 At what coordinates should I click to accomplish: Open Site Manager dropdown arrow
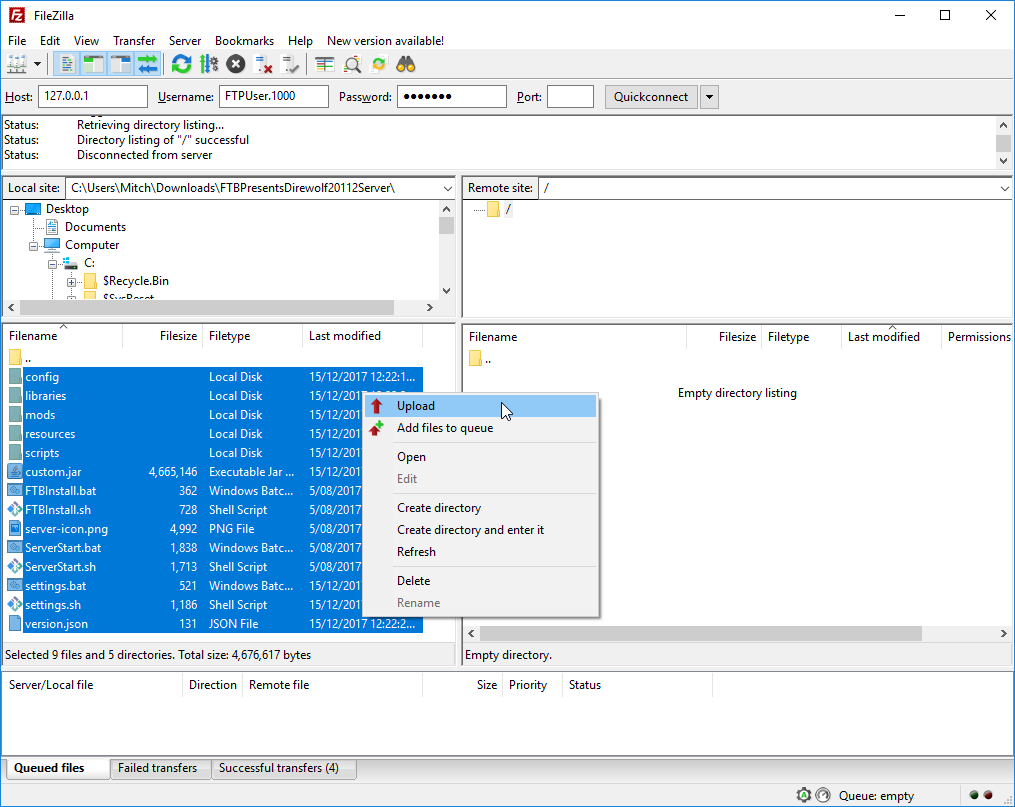point(37,64)
